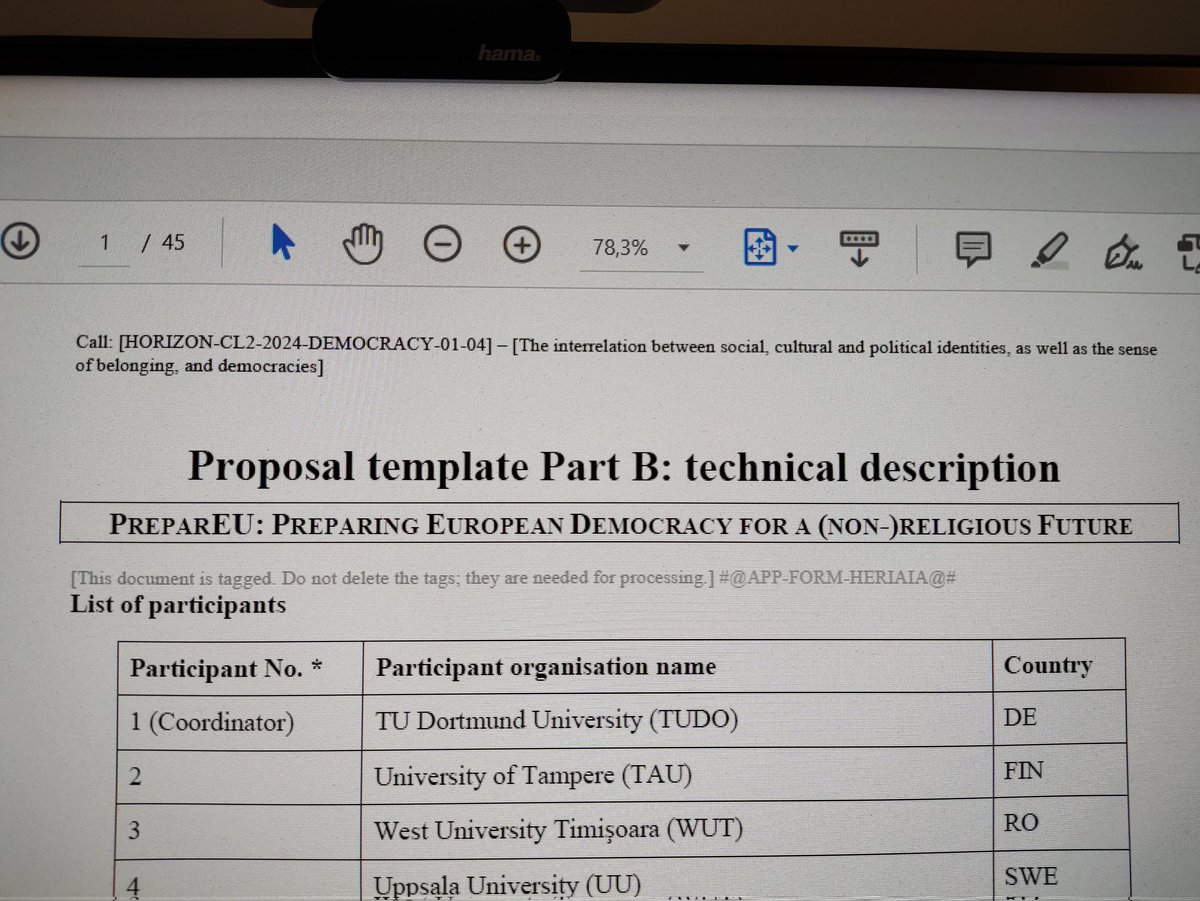
Task: Activate the Selection tool arrow
Action: click(x=282, y=243)
